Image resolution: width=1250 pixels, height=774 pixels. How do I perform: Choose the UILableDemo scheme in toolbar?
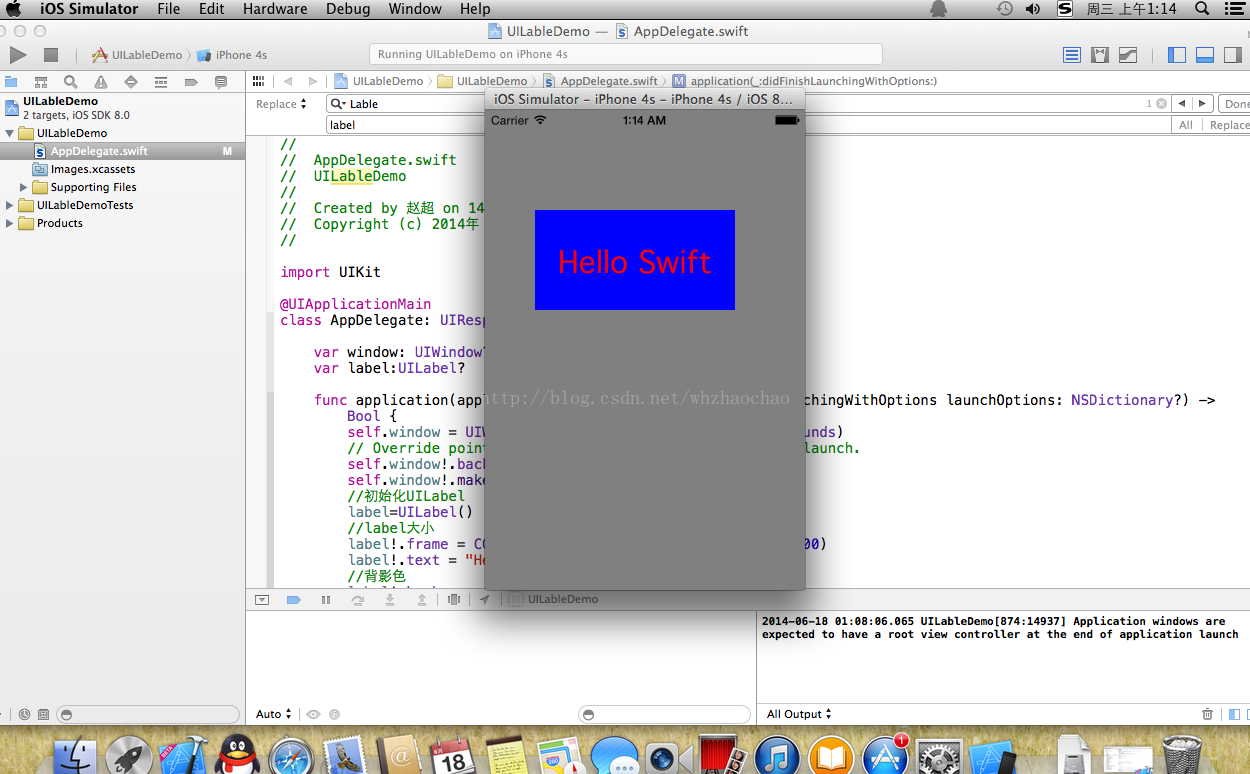pos(137,55)
